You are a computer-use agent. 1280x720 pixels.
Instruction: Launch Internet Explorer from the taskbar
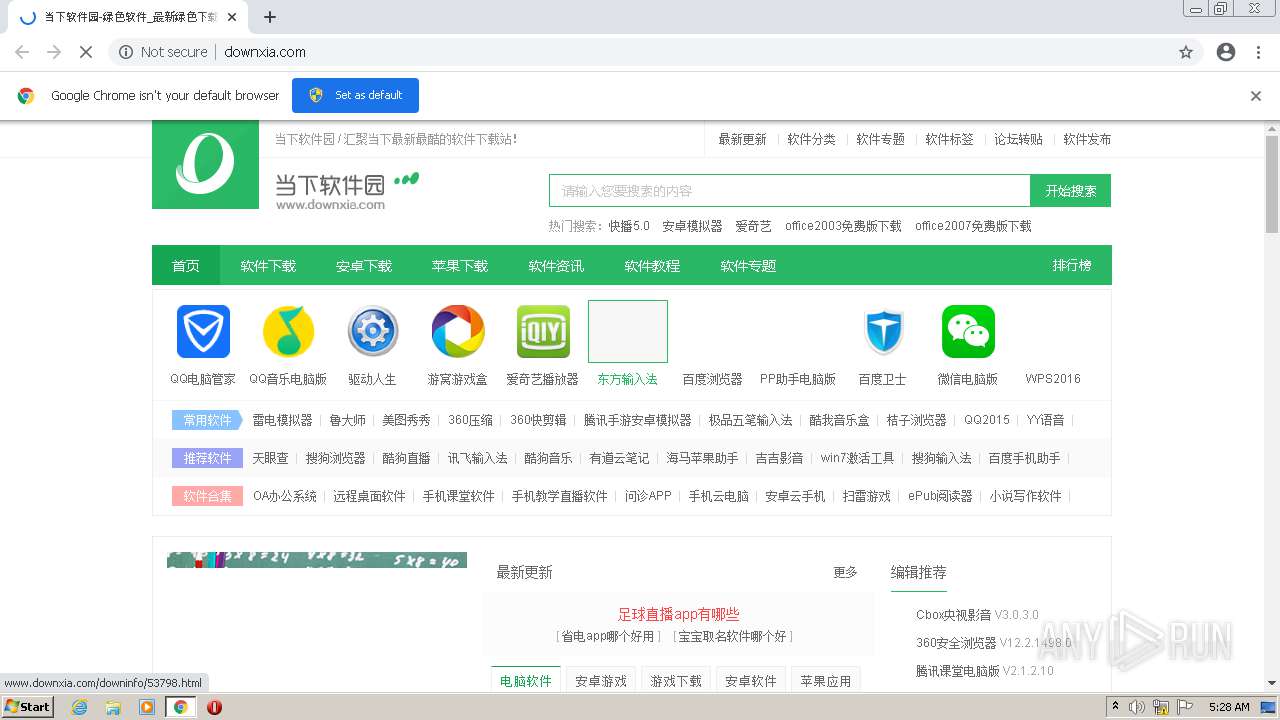(80, 707)
